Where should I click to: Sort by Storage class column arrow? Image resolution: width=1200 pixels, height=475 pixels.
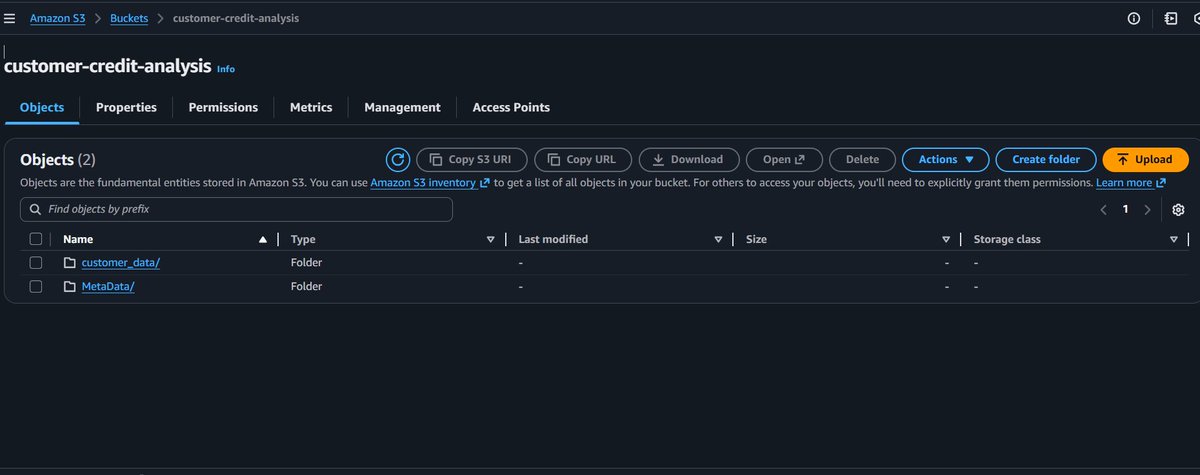pyautogui.click(x=1173, y=240)
